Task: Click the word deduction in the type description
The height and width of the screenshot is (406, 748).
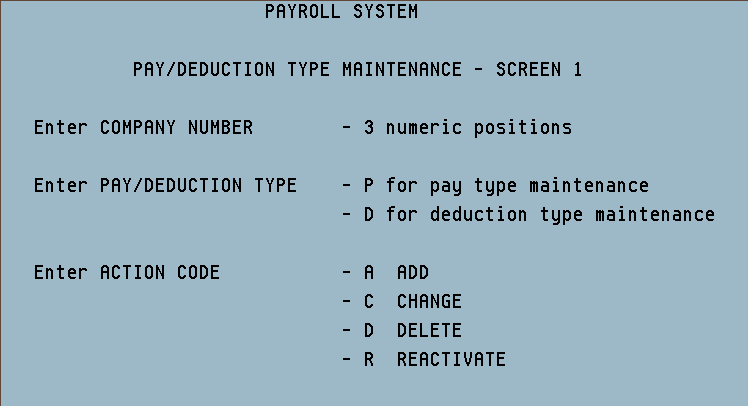Action: (479, 215)
